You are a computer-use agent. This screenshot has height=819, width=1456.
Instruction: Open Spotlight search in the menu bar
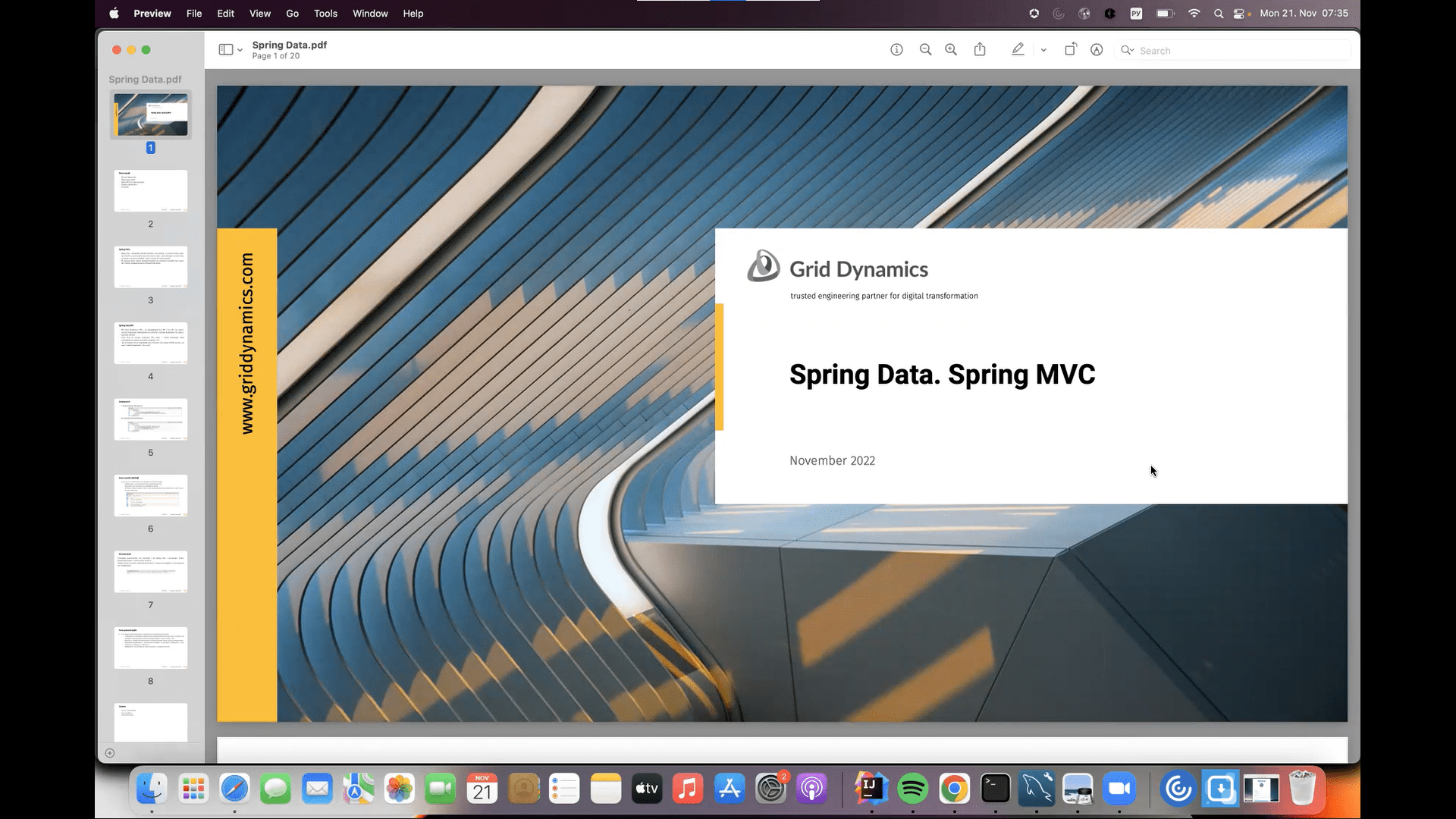coord(1219,13)
